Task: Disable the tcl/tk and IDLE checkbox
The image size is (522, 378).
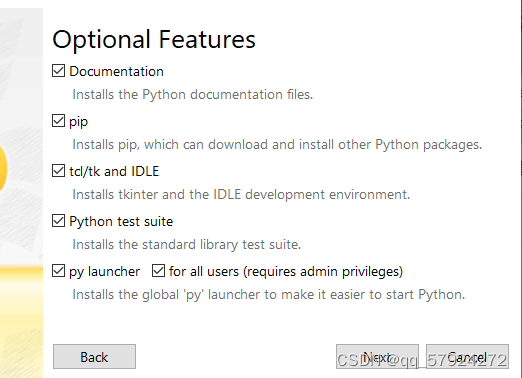Action: click(58, 171)
